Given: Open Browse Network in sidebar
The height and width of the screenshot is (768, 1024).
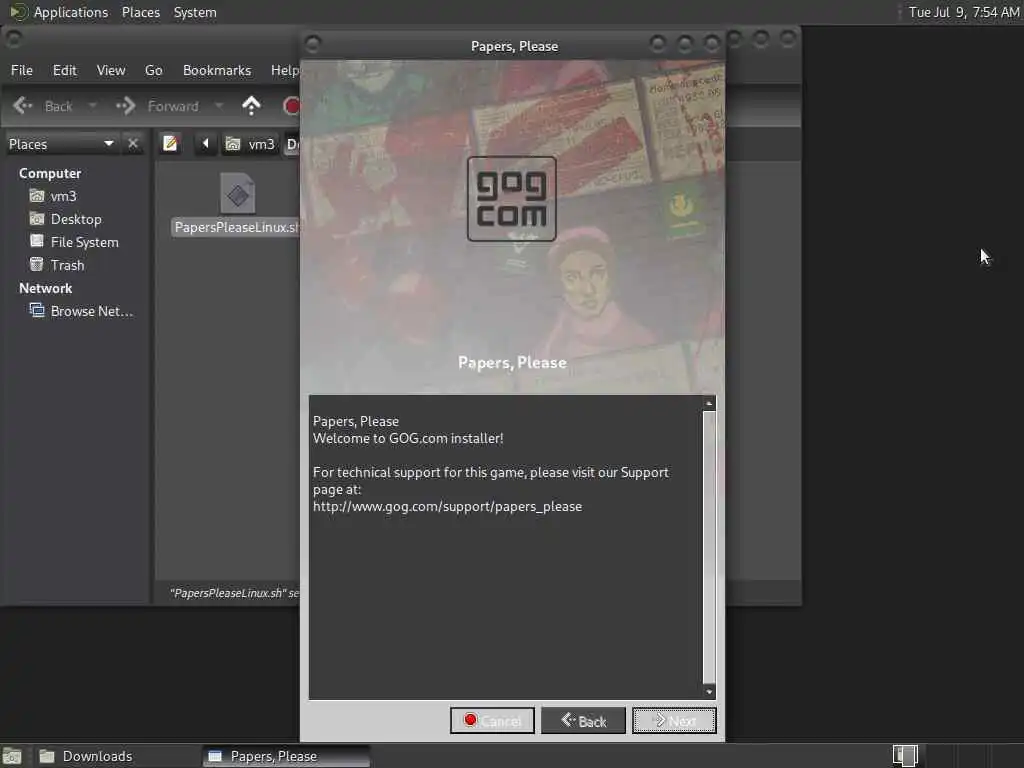Looking at the screenshot, I should point(91,311).
